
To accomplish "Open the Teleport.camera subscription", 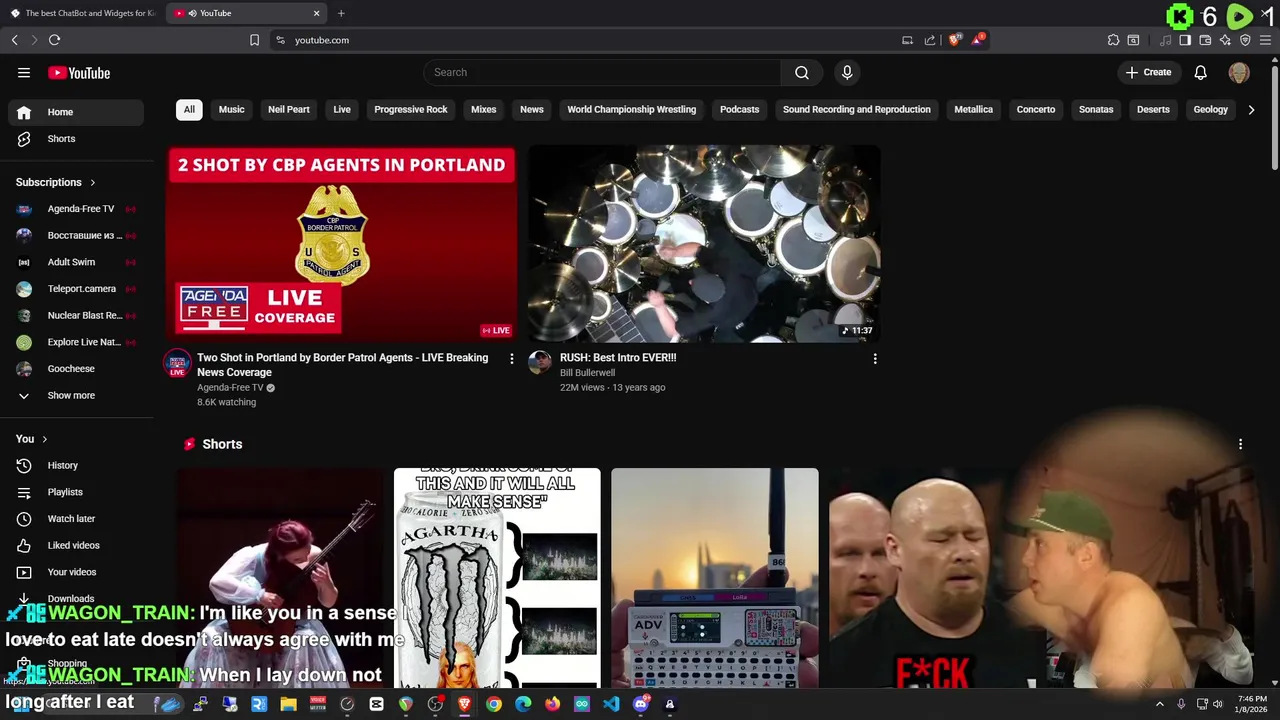I will (76, 289).
